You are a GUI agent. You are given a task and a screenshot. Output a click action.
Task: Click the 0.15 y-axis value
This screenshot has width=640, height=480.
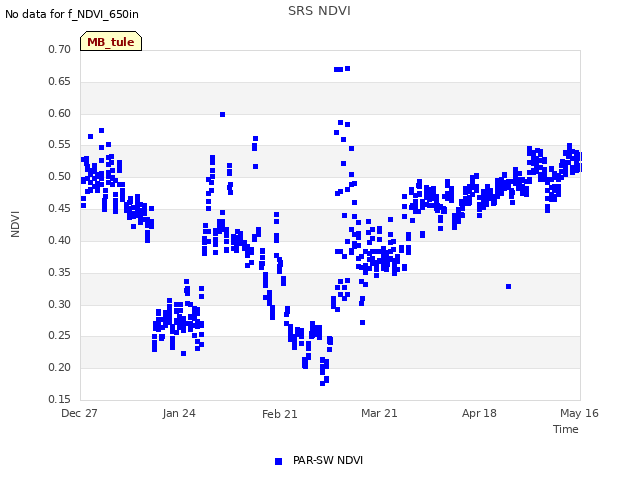point(59,399)
